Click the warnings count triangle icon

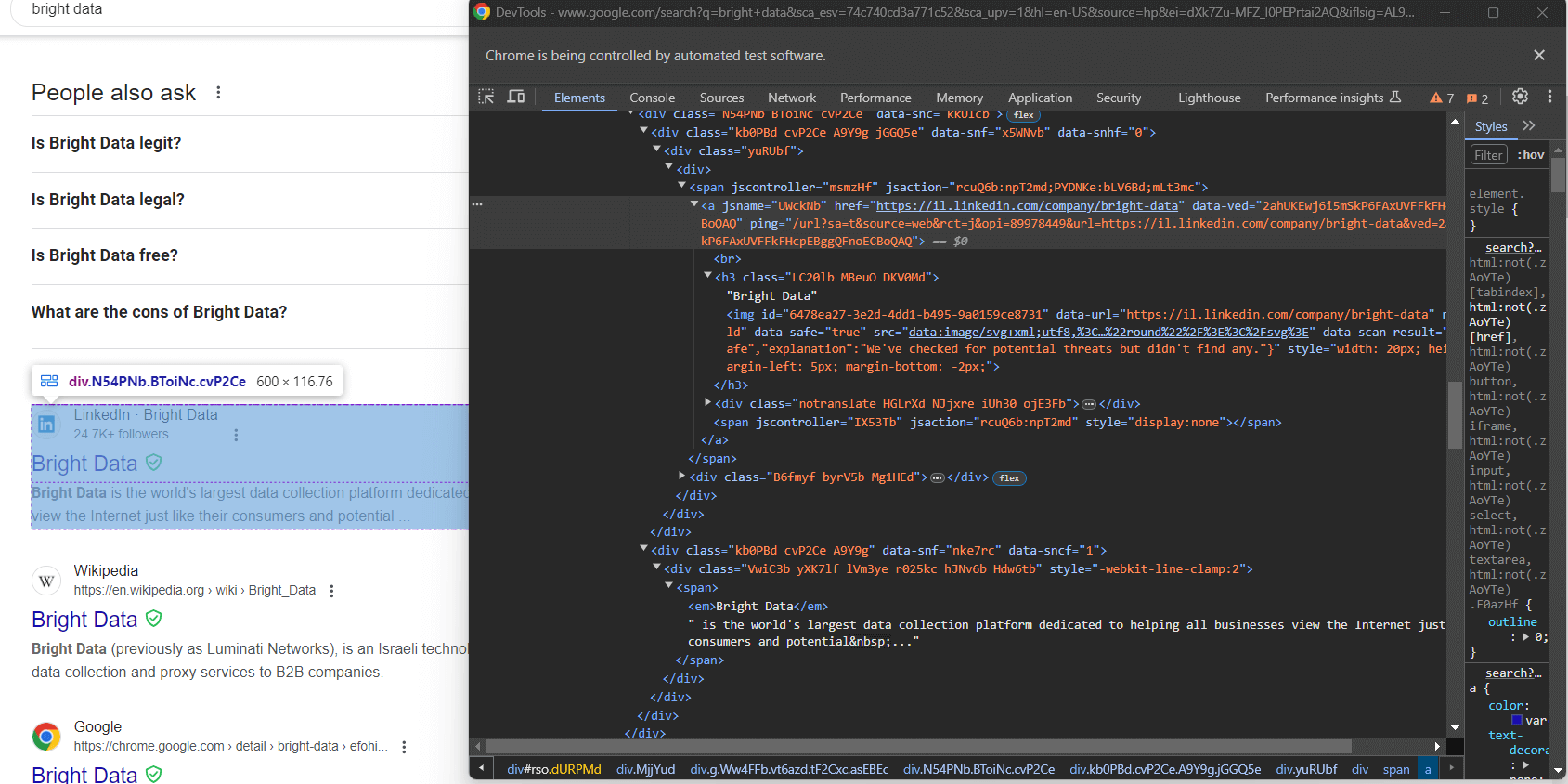click(1436, 98)
